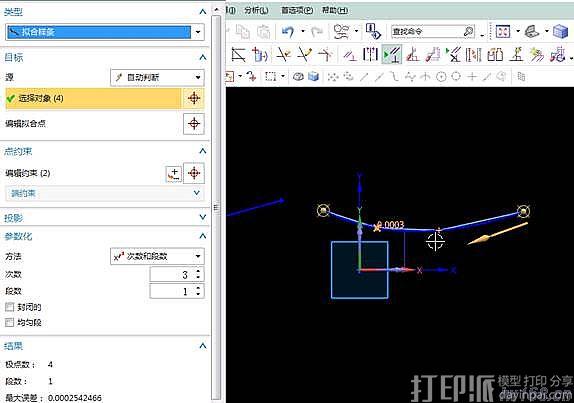Screen dimensions: 574x403
Task: Enable the 封闭的 checkbox
Action: (x=10, y=307)
